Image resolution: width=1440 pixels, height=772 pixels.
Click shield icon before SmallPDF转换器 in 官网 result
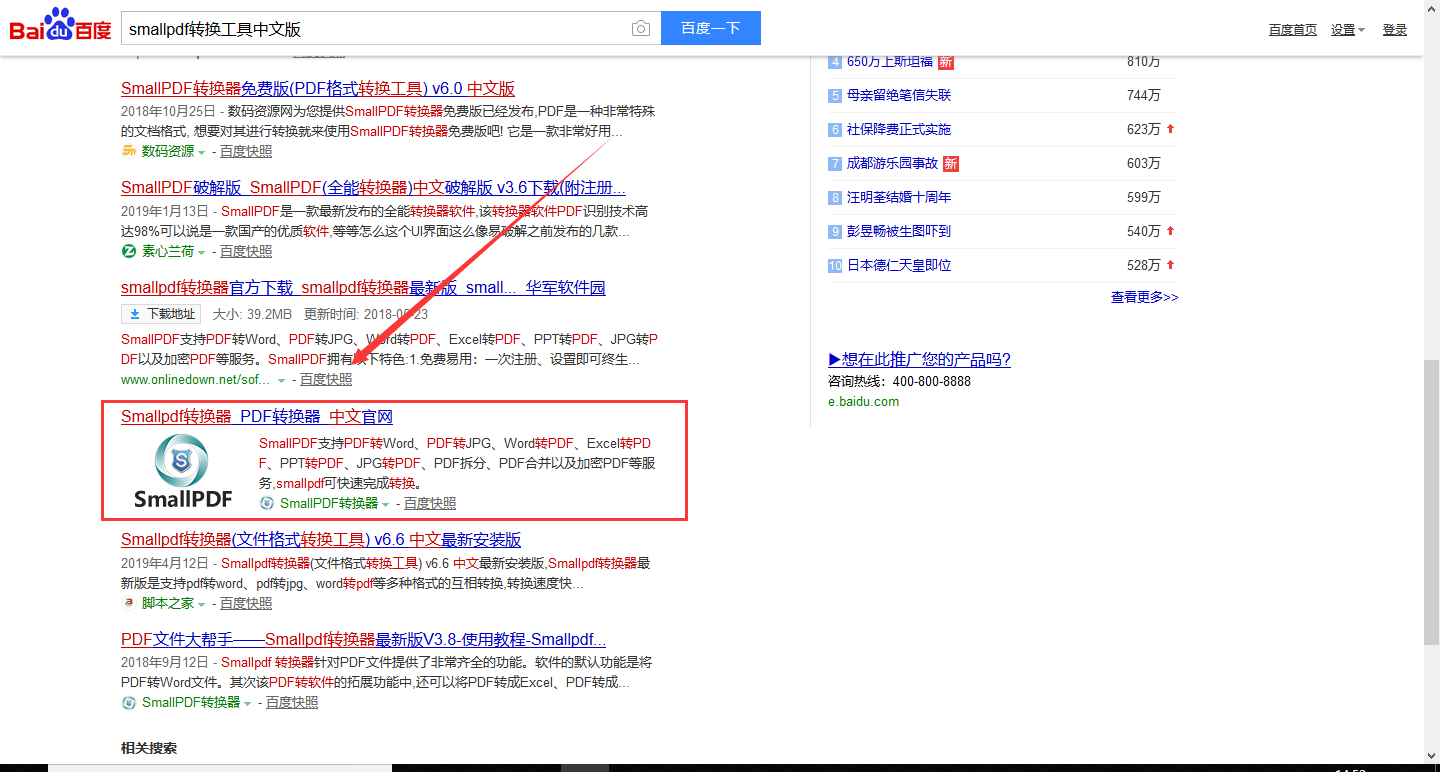(267, 503)
